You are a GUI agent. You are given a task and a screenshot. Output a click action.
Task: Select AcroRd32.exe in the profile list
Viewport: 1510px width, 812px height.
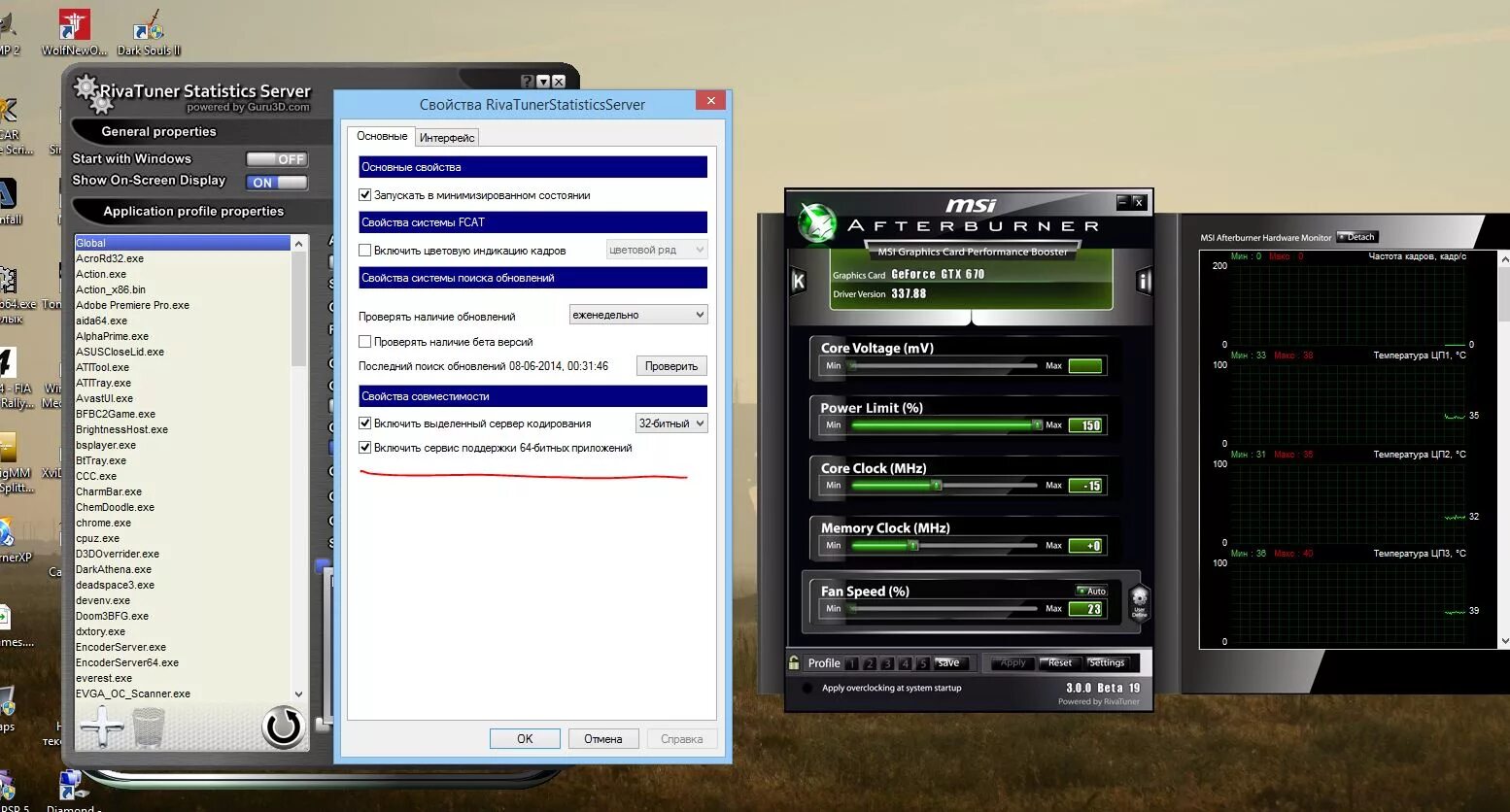click(x=183, y=258)
